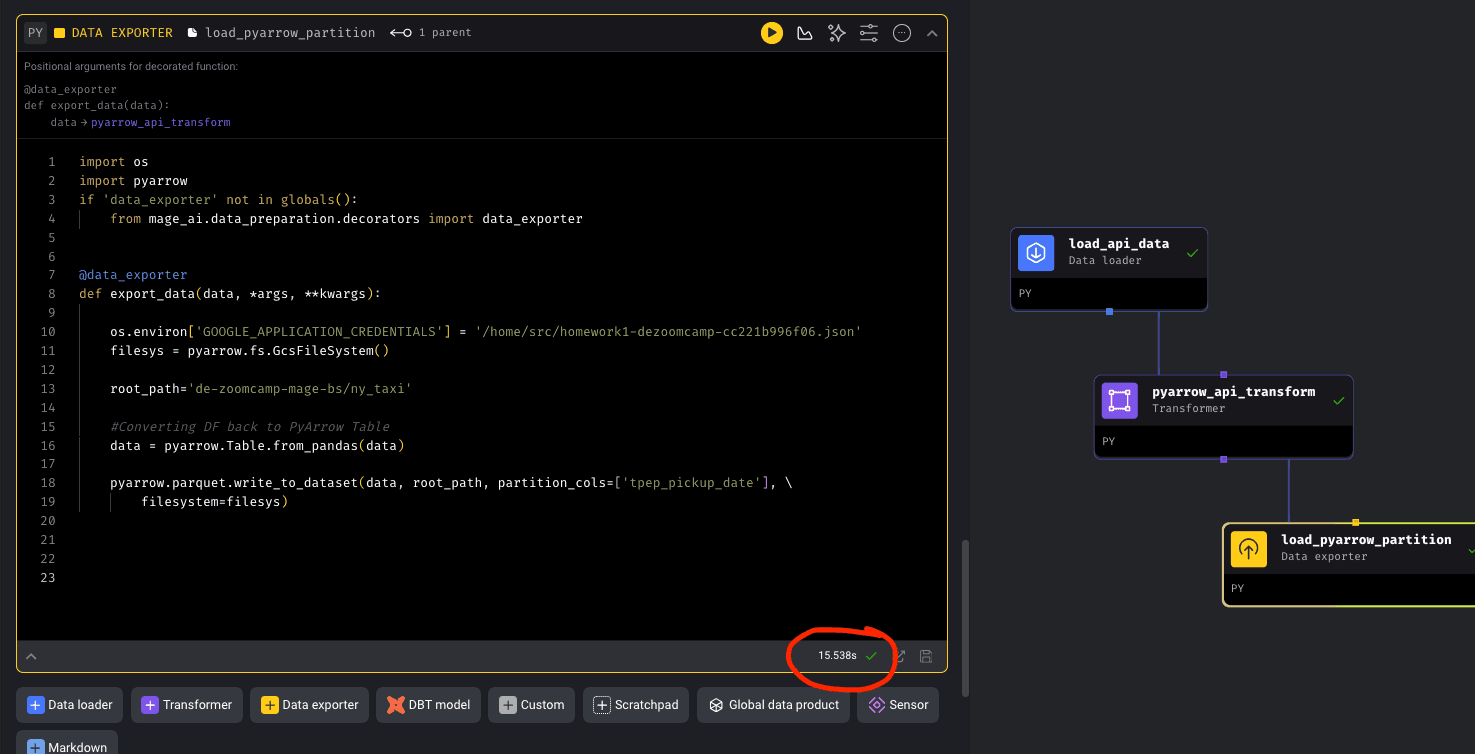Add a Sensor block
The image size is (1475, 754).
point(898,705)
